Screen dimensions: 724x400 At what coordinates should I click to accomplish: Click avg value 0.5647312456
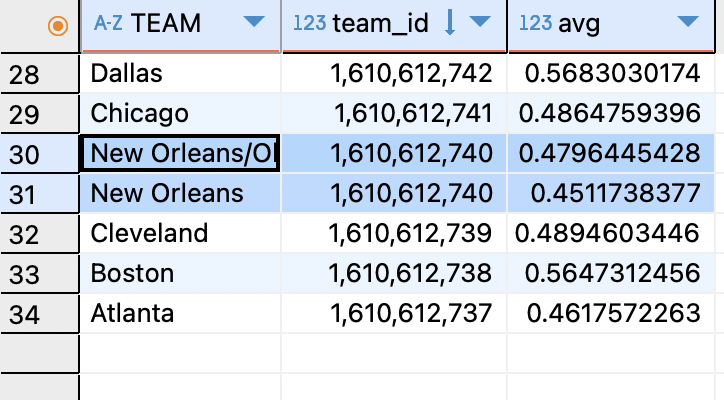[611, 273]
